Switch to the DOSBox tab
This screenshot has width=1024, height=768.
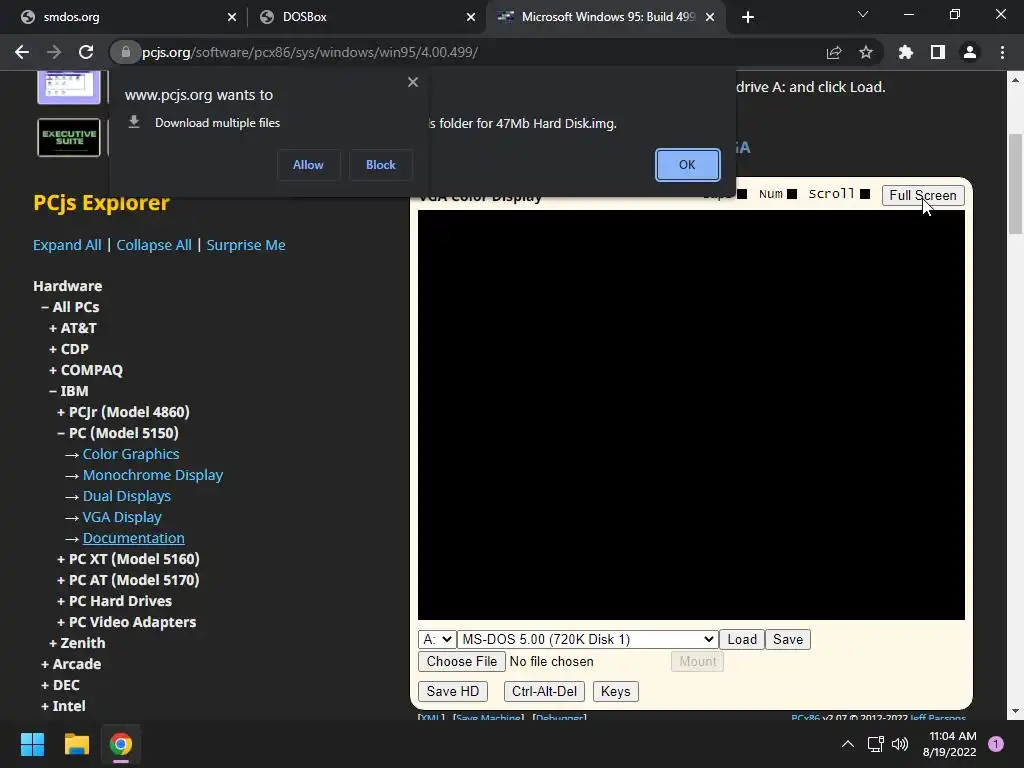click(367, 17)
